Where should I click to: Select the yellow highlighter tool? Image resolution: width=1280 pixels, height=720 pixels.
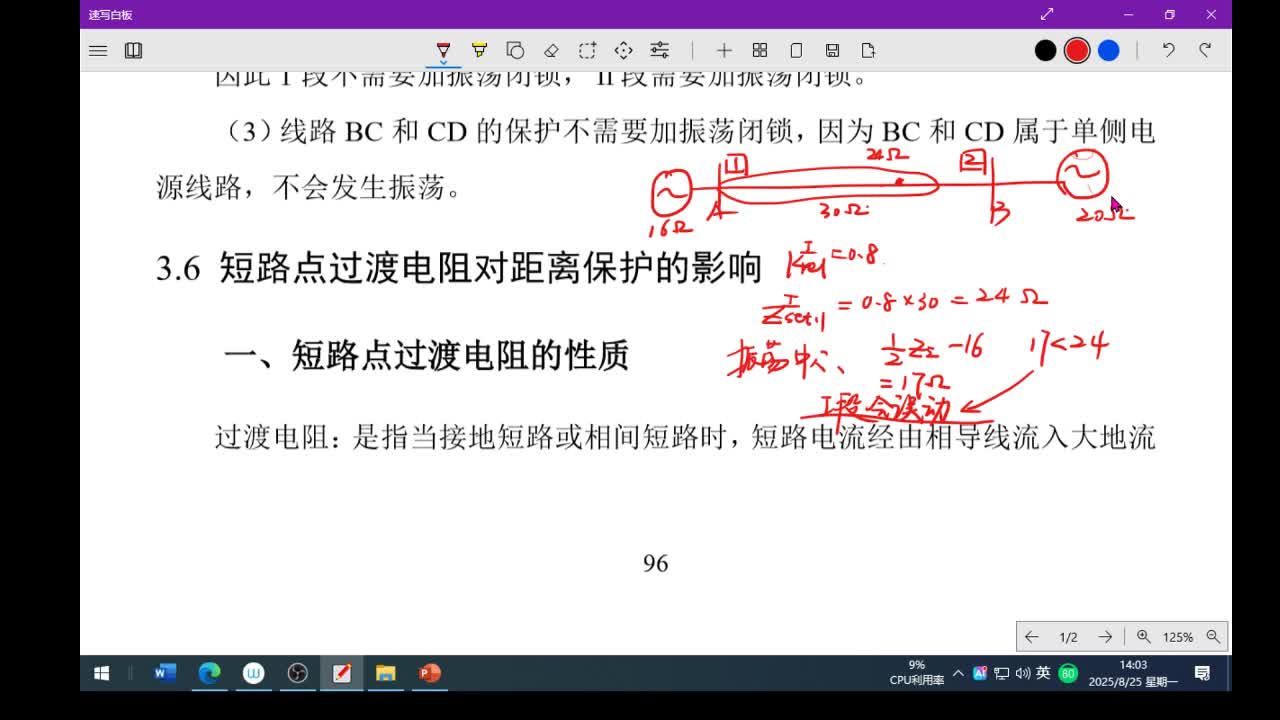(479, 50)
